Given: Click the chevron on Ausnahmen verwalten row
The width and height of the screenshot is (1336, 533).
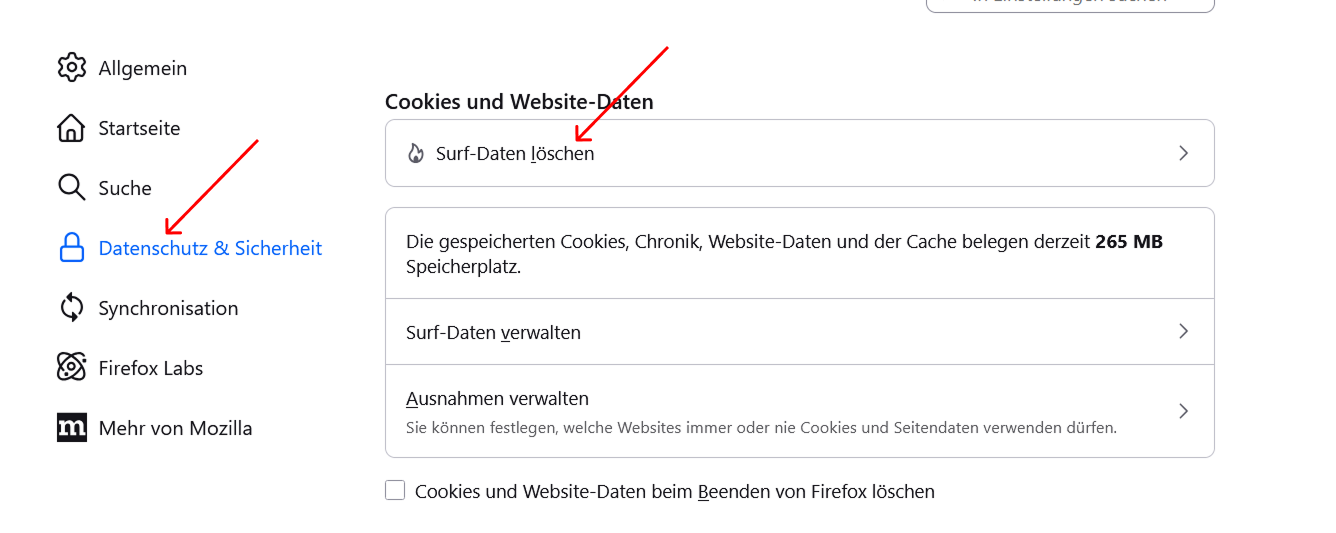Looking at the screenshot, I should [x=1183, y=411].
